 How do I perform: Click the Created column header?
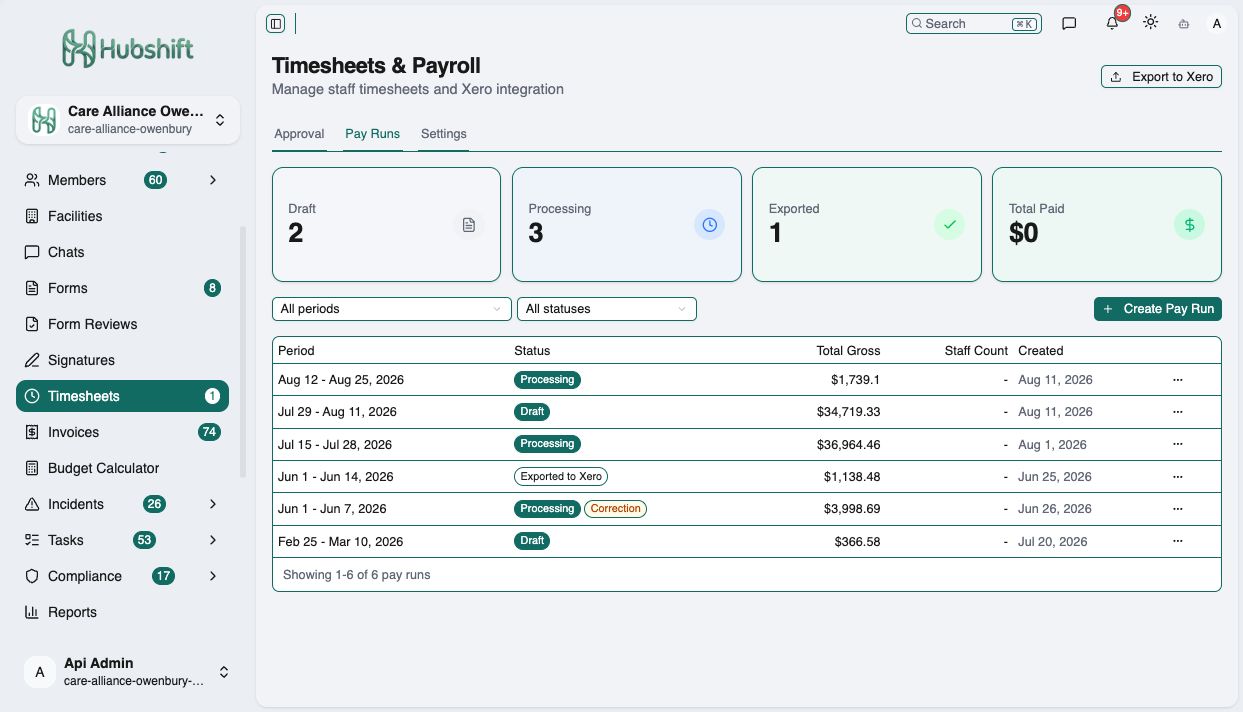(x=1041, y=351)
